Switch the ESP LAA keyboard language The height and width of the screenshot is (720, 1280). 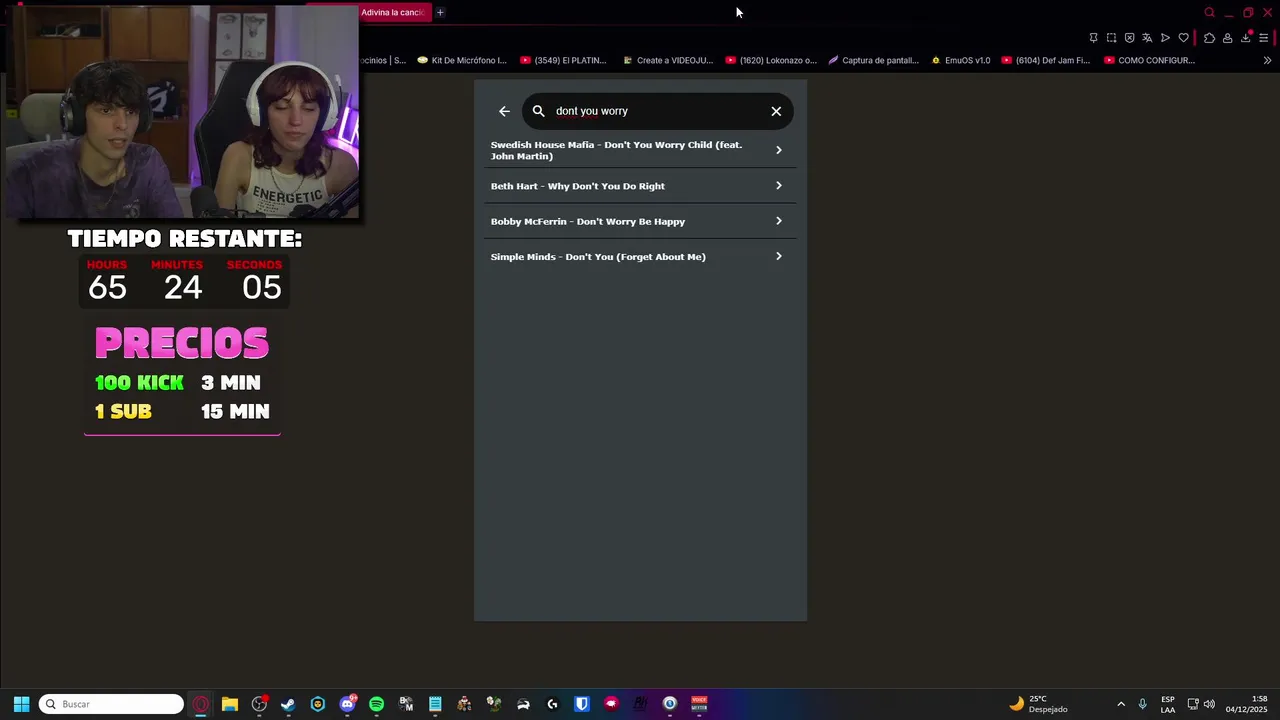[x=1168, y=704]
